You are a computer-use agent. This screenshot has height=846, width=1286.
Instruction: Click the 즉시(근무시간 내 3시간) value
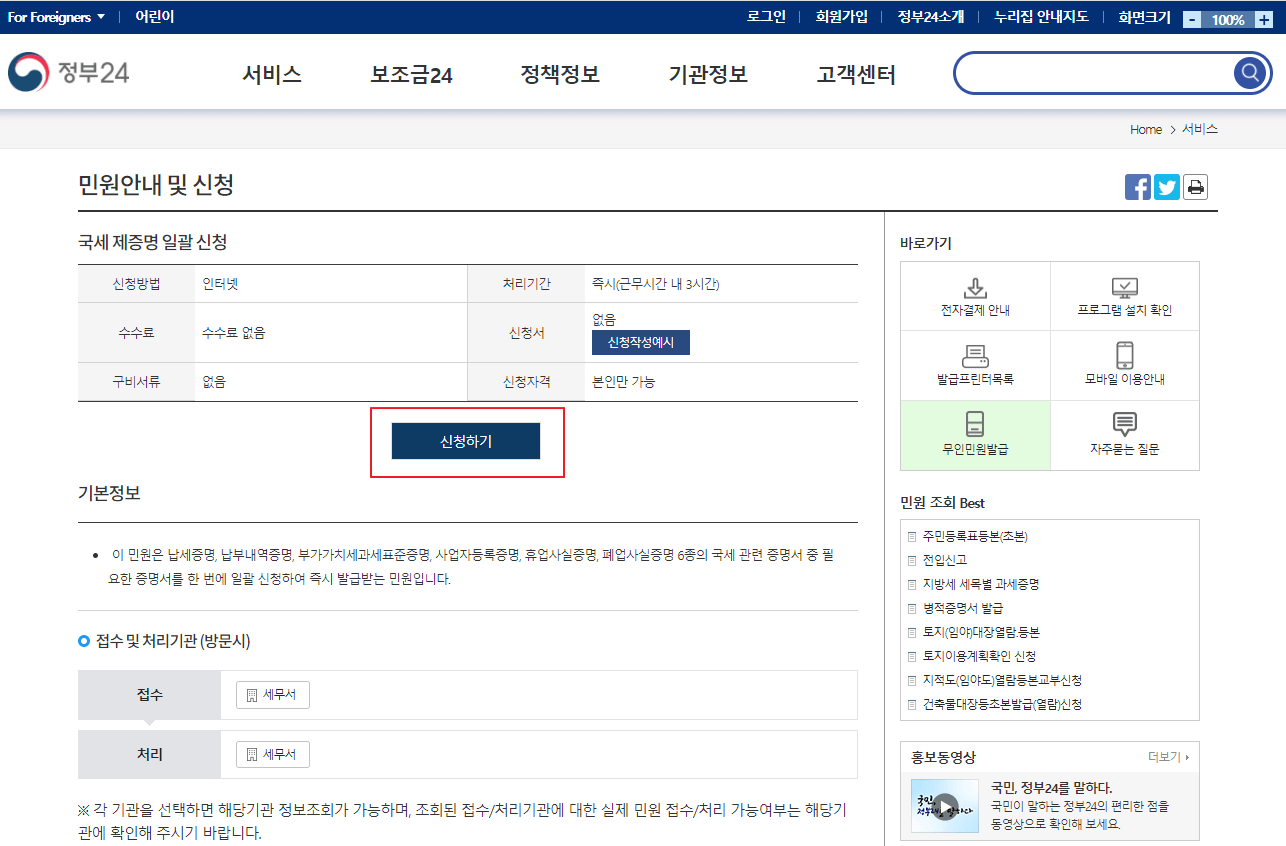[x=656, y=284]
